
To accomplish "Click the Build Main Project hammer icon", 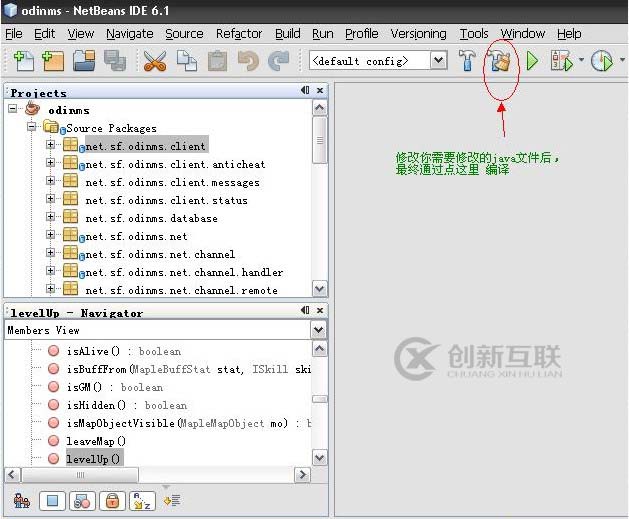I will pyautogui.click(x=467, y=61).
